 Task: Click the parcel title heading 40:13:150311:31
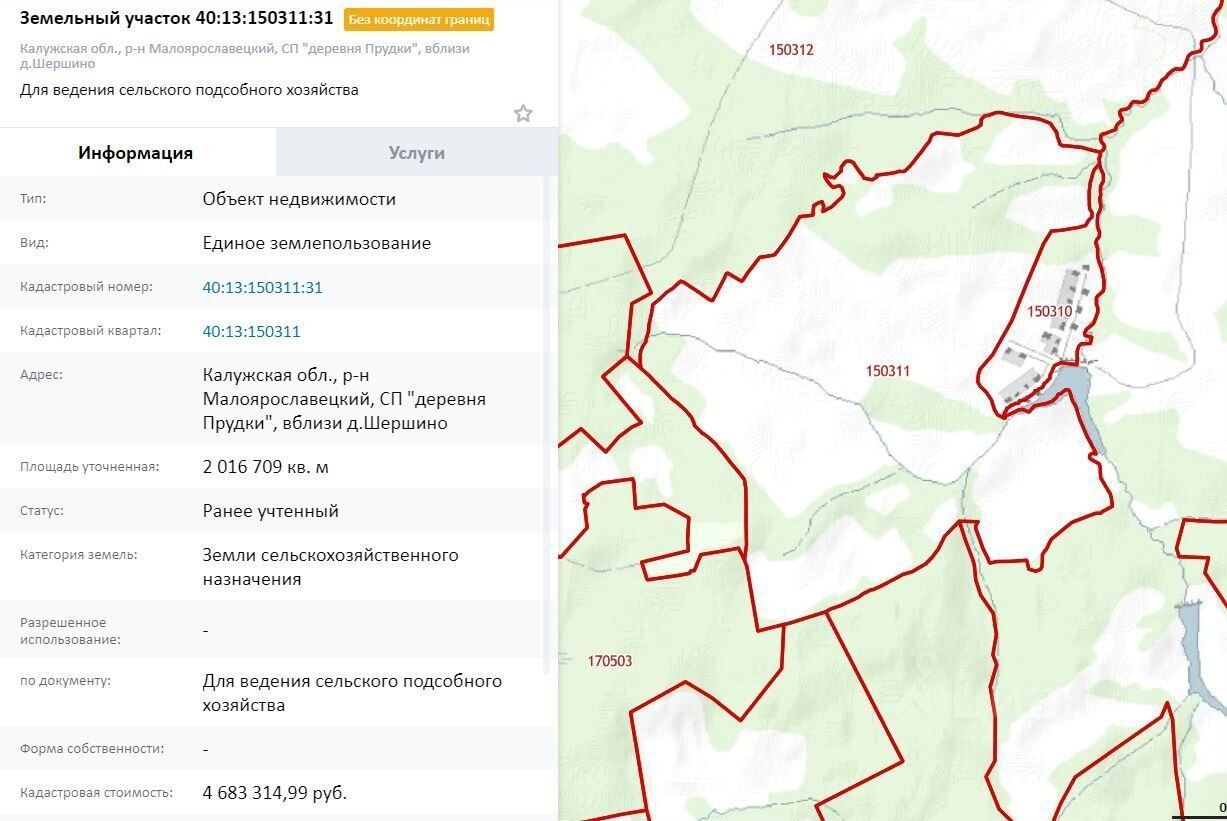[x=176, y=18]
